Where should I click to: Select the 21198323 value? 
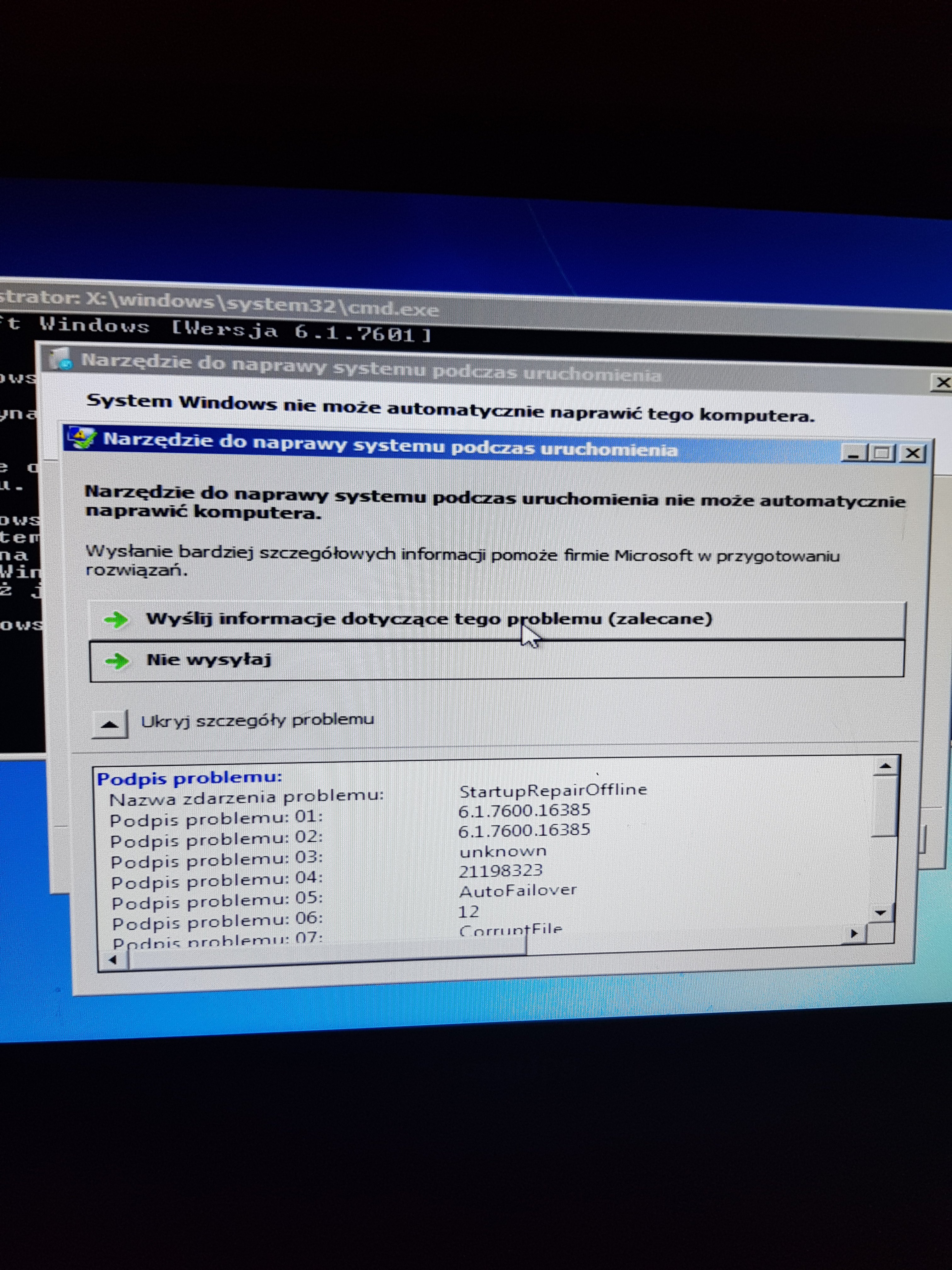coord(500,871)
